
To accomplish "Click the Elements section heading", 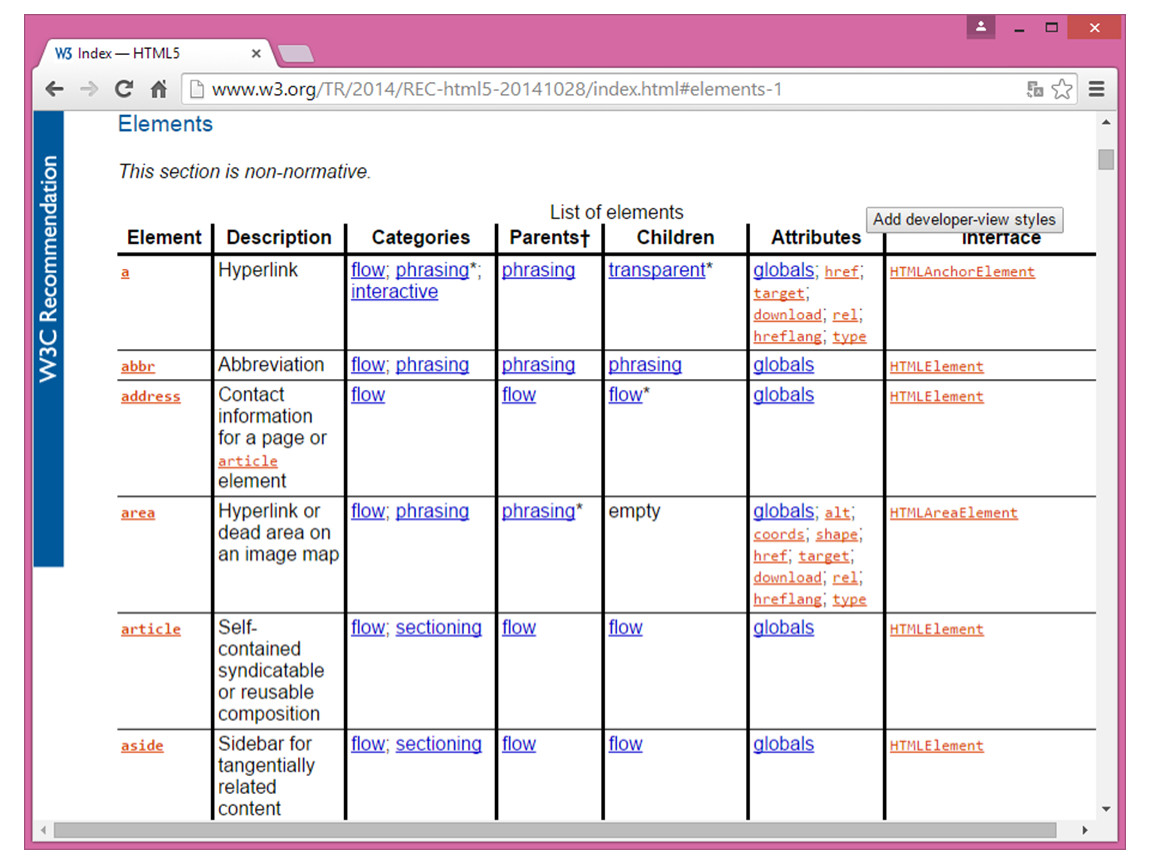I will pos(165,124).
